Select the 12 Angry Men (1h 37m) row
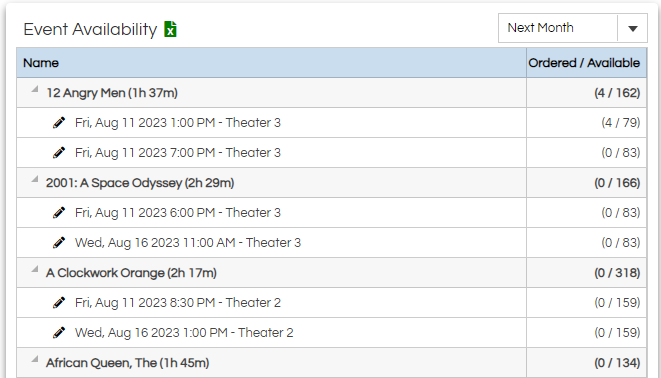This screenshot has height=378, width=661. [x=331, y=93]
